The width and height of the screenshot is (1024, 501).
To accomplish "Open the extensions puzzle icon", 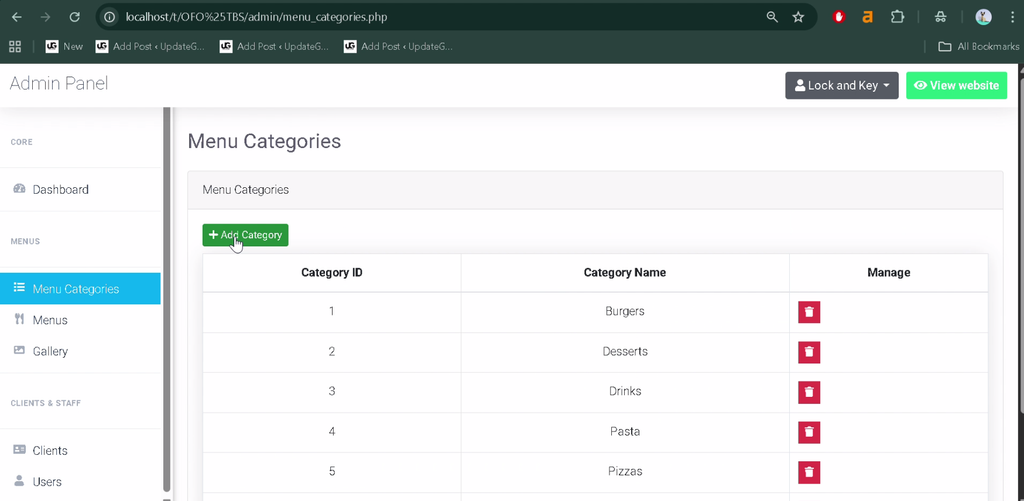I will 898,17.
